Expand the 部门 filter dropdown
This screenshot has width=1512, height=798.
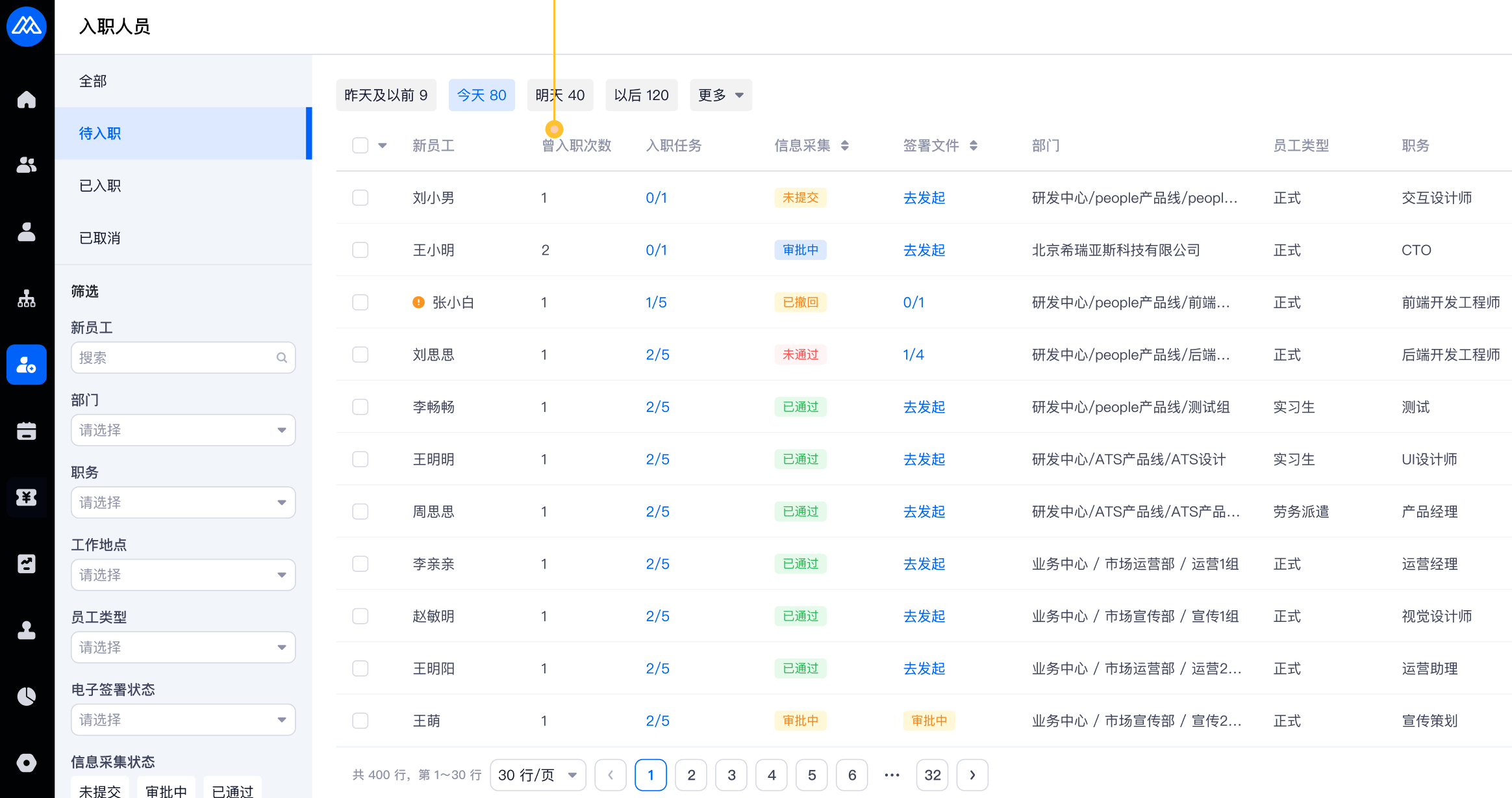[x=183, y=430]
